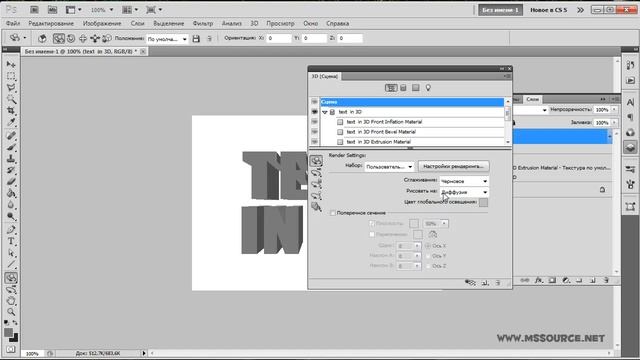Select the Quick Selection tool
This screenshot has height=360, width=640.
[x=11, y=99]
